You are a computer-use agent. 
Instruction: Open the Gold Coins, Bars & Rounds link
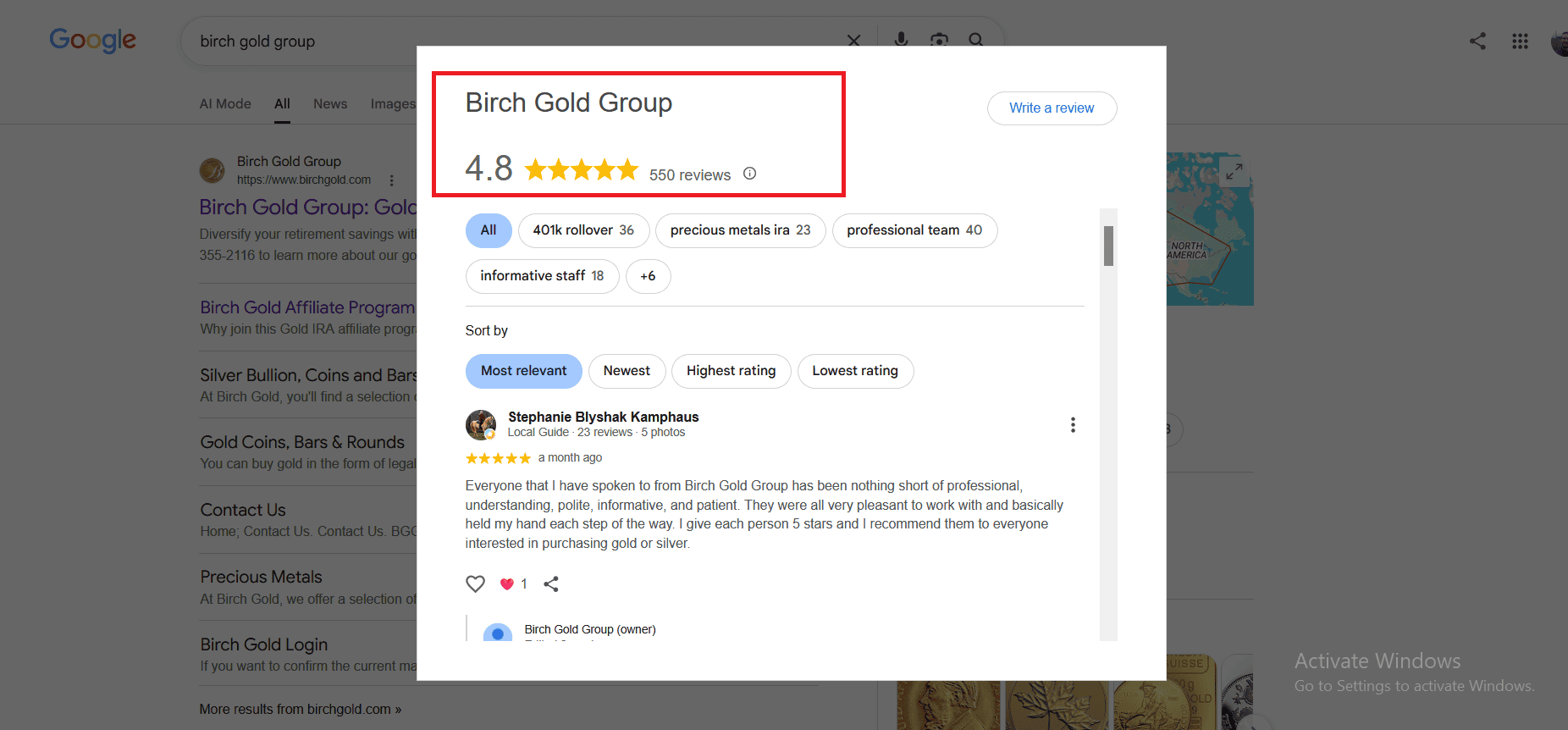[x=302, y=442]
